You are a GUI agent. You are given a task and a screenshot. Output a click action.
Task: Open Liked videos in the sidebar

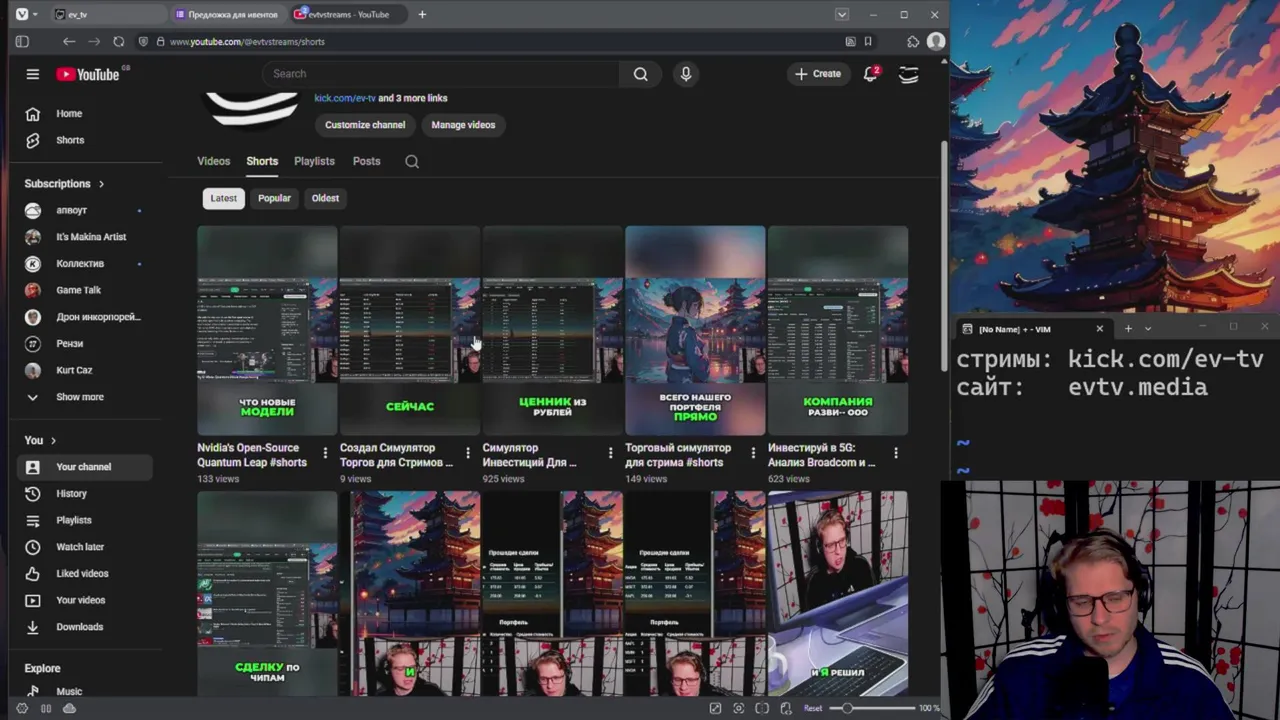tap(84, 573)
